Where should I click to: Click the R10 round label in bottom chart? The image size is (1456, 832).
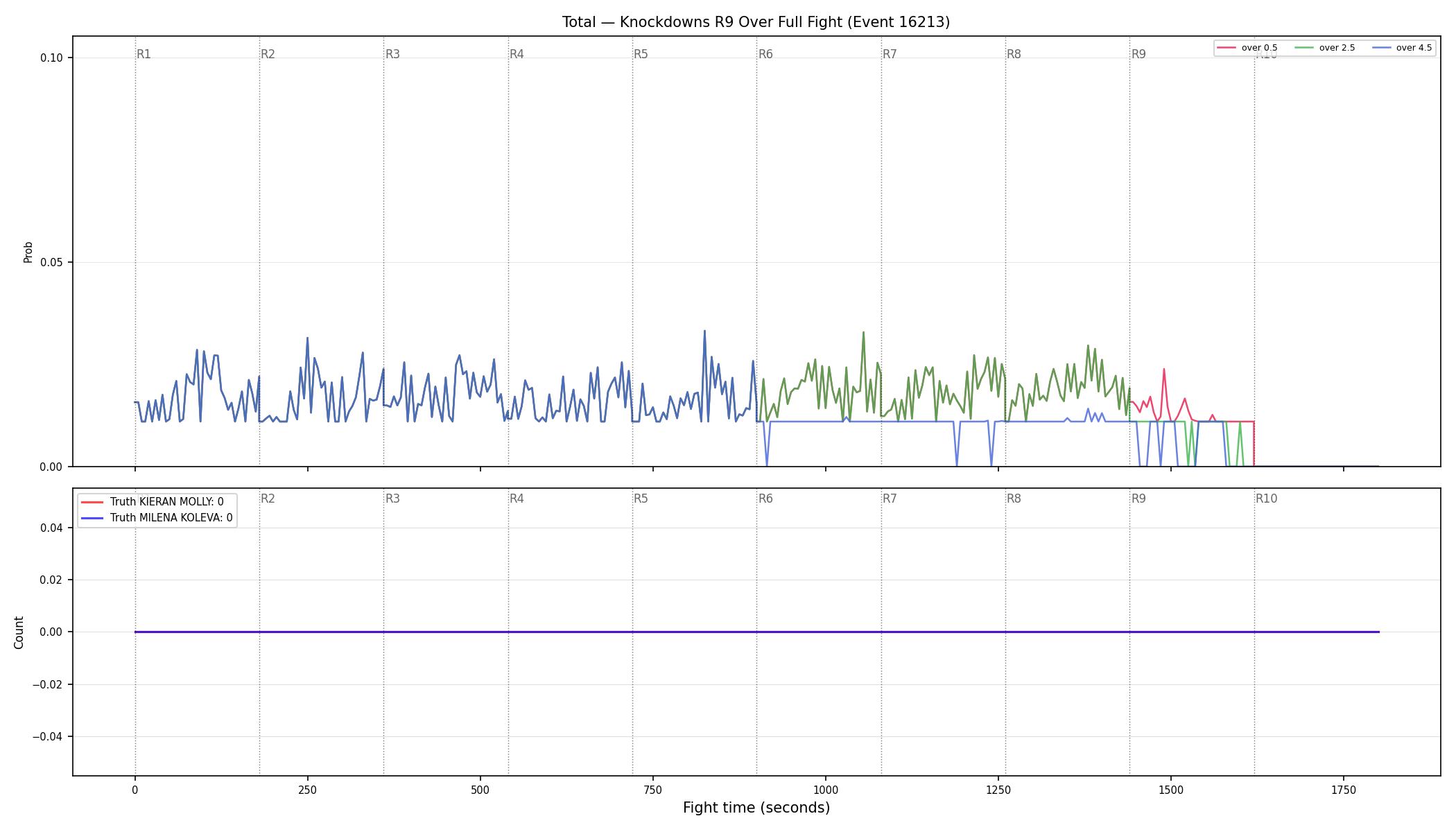[x=1266, y=499]
